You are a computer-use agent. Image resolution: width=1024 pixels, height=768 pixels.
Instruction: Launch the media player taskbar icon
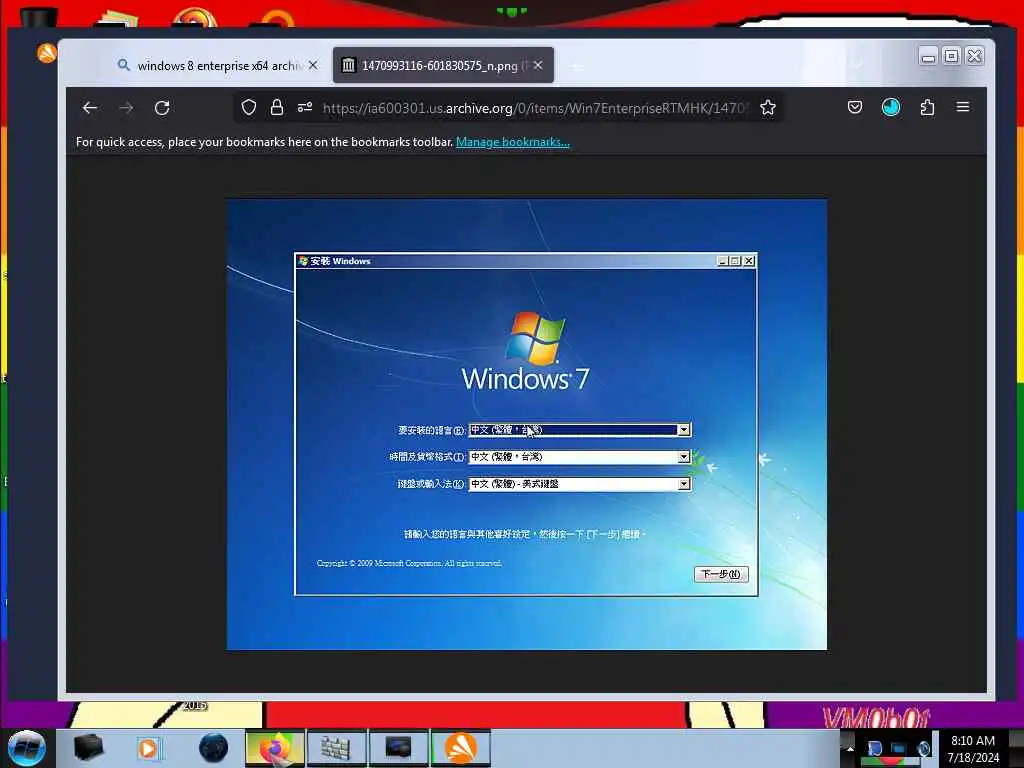tap(149, 748)
